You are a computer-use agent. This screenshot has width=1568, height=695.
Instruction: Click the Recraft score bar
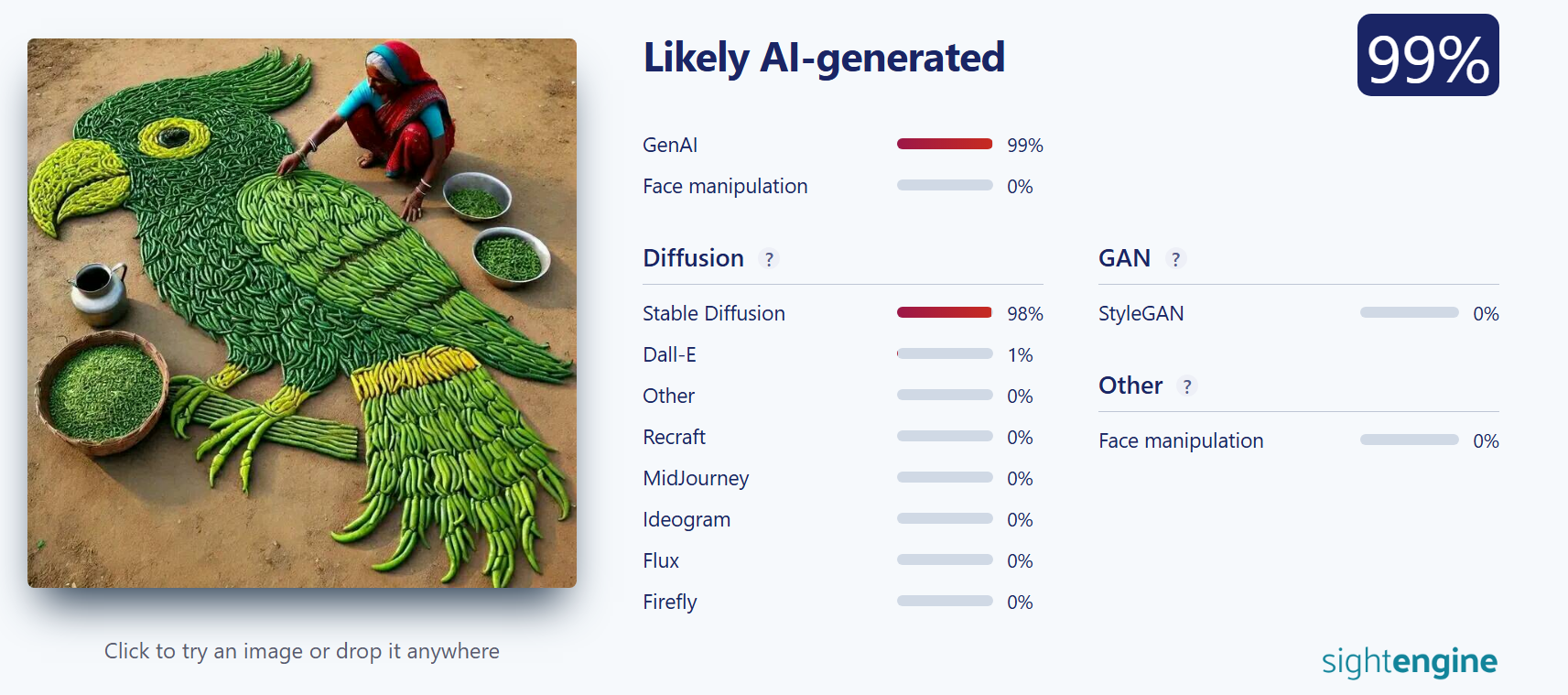945,436
